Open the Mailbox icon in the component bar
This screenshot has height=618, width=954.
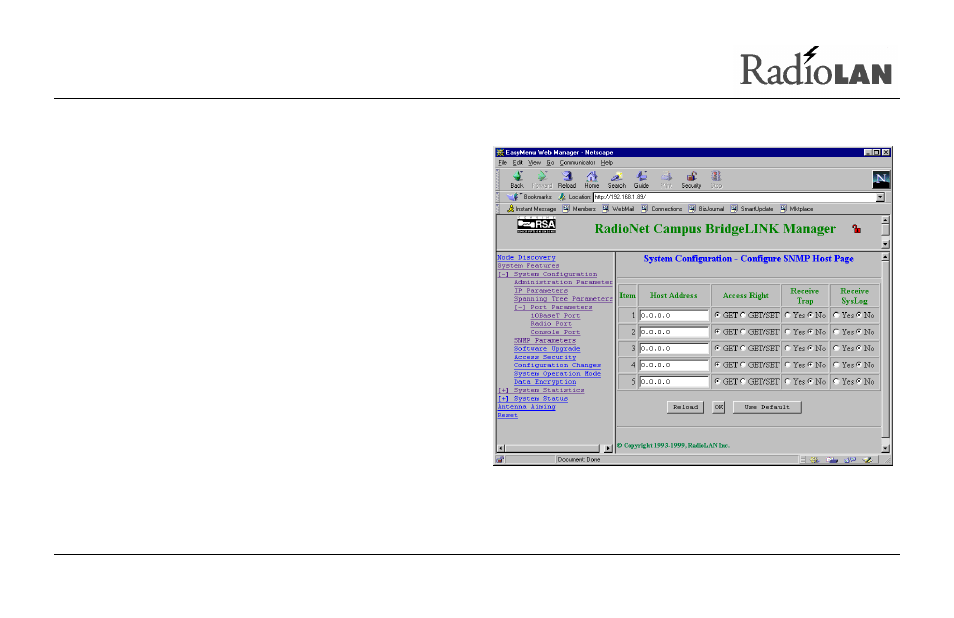click(832, 460)
